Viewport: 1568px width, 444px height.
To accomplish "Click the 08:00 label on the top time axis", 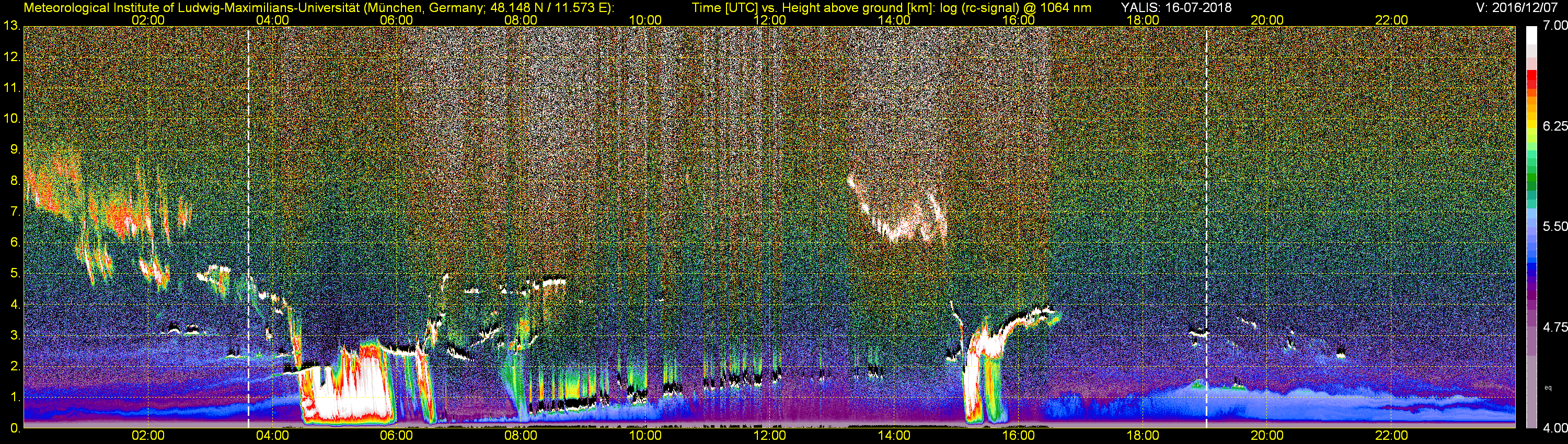I will pyautogui.click(x=521, y=20).
